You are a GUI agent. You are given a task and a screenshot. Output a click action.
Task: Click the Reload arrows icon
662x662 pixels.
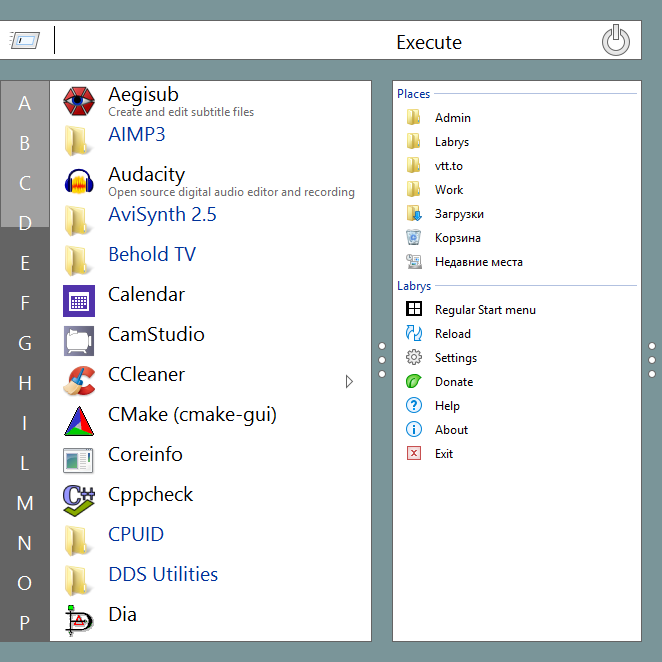(414, 334)
